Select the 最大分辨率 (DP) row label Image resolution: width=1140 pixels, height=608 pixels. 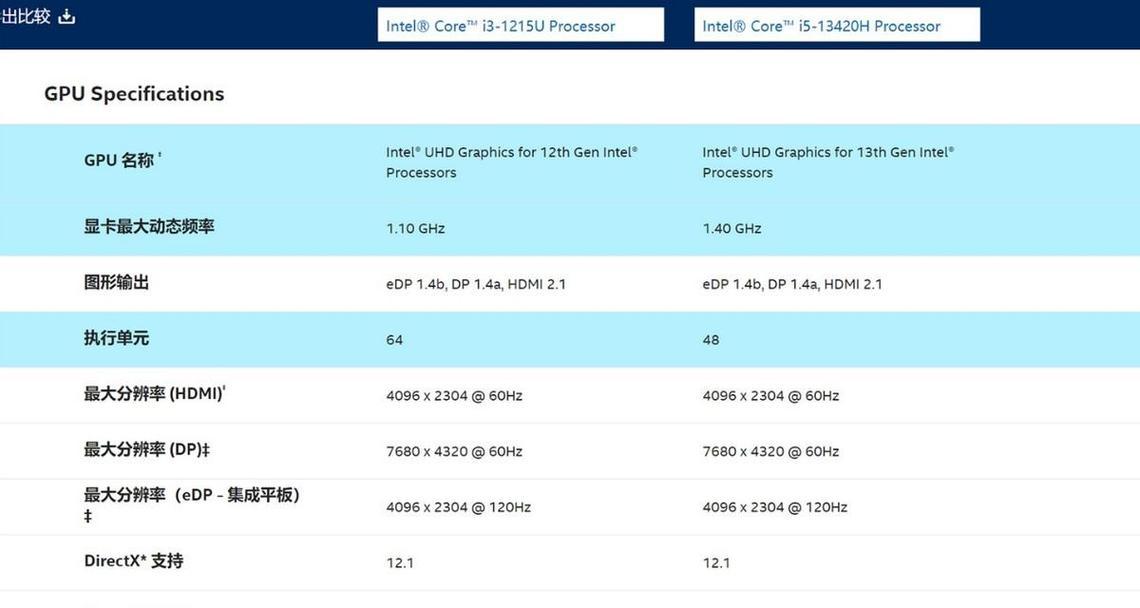click(146, 449)
